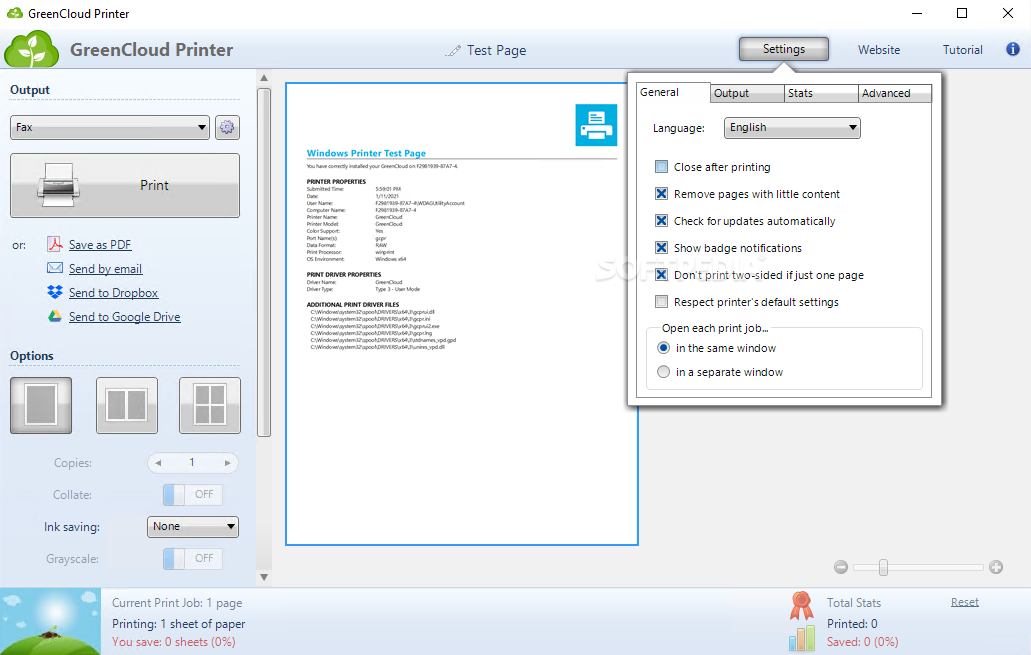Decrease copies with left arrow
This screenshot has height=655, width=1031.
(x=158, y=463)
